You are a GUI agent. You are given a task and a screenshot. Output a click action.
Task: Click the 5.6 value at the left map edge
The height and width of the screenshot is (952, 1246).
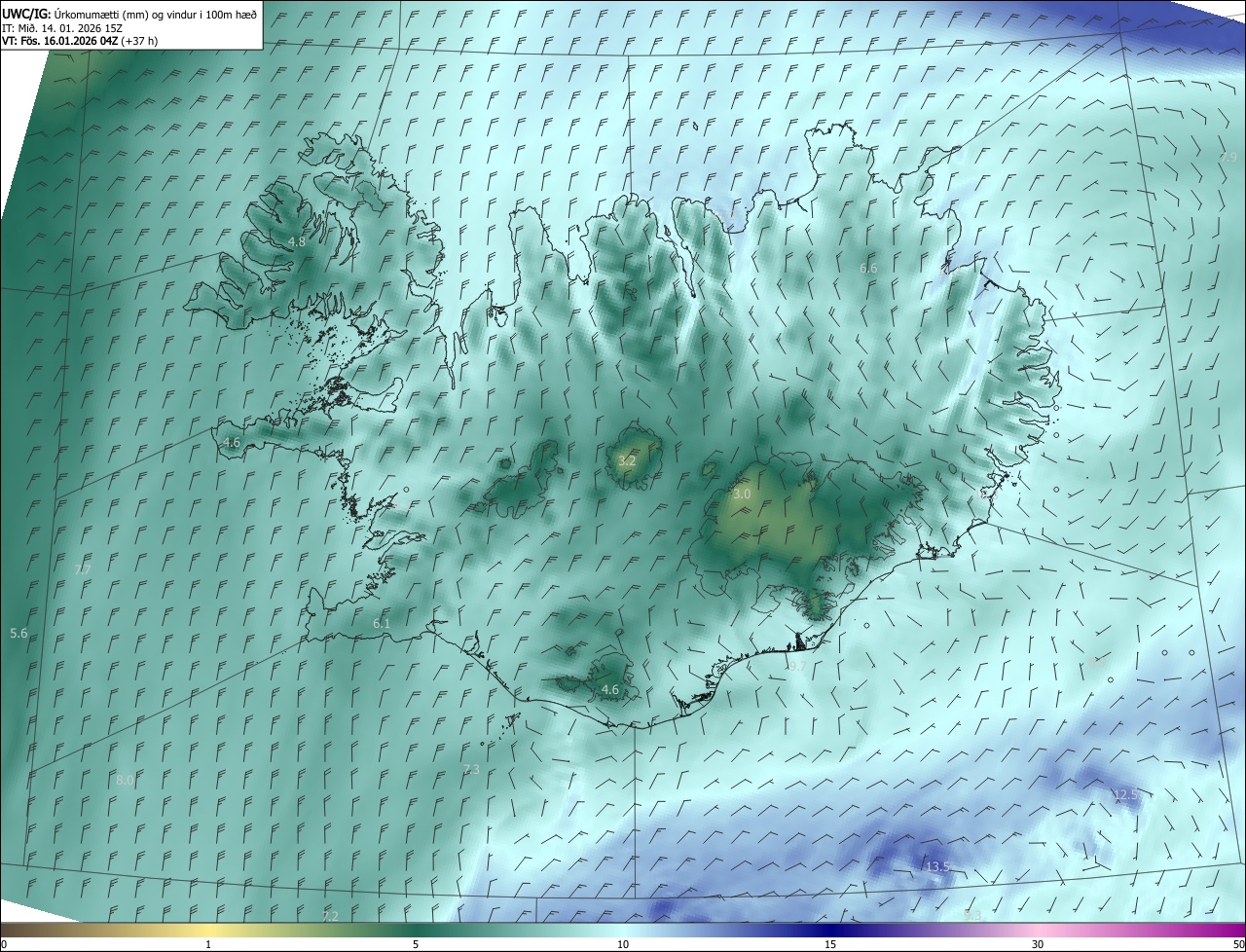(x=18, y=634)
